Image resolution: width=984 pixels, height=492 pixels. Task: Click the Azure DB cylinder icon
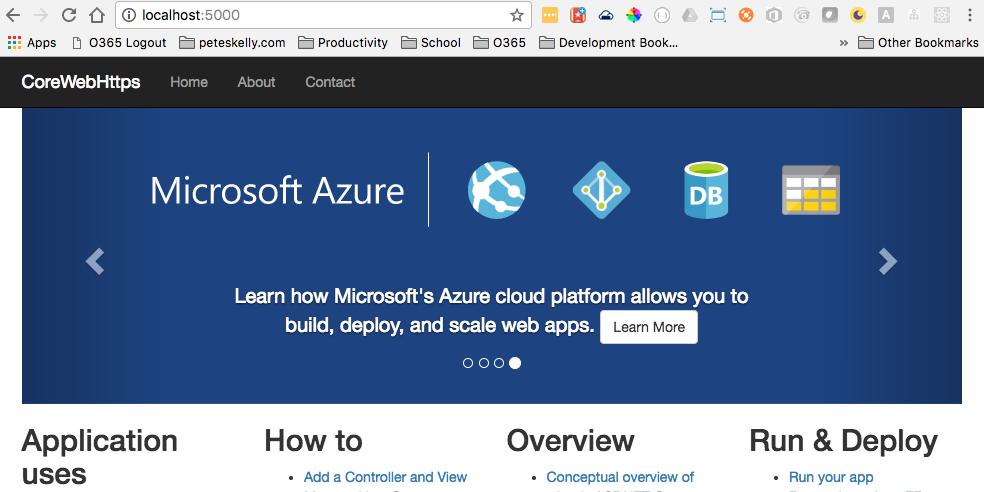tap(706, 190)
